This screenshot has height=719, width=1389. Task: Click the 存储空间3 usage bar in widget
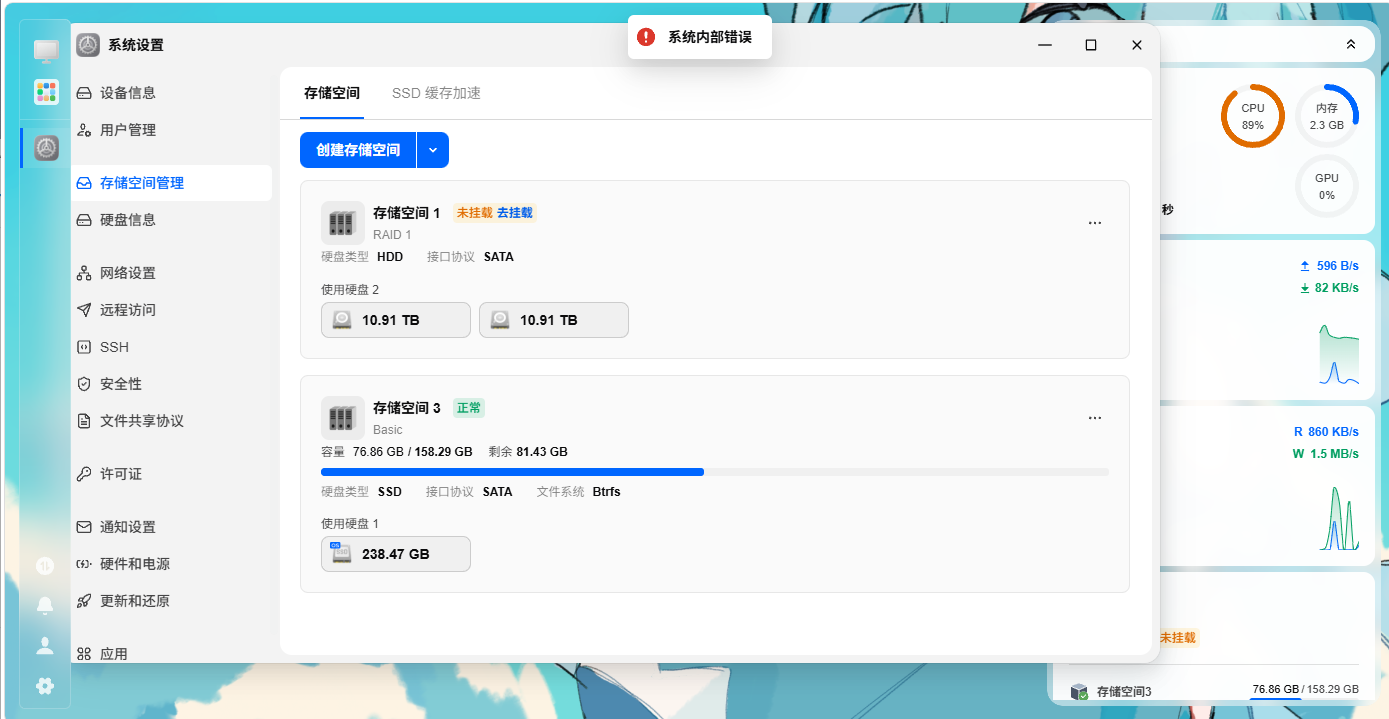point(1305,700)
